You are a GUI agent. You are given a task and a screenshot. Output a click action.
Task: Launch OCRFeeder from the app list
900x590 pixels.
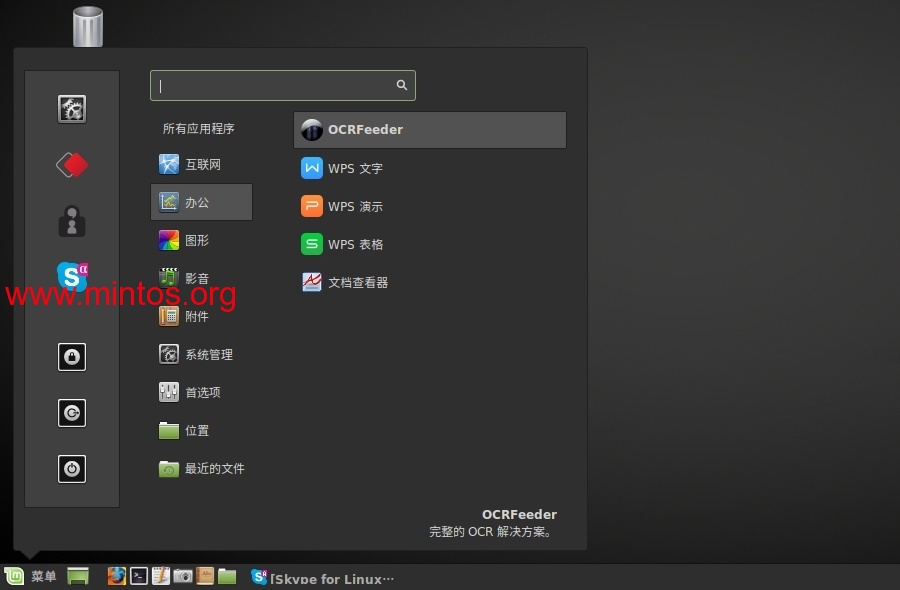(430, 130)
